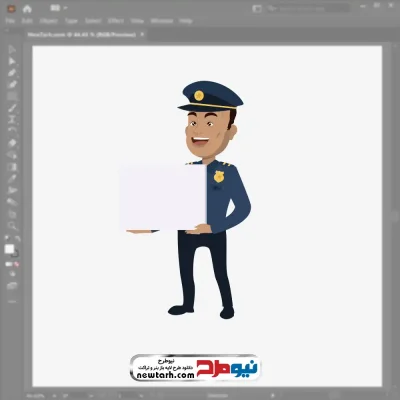The width and height of the screenshot is (400, 400).
Task: Click the default fill and stroke icon
Action: point(7,238)
